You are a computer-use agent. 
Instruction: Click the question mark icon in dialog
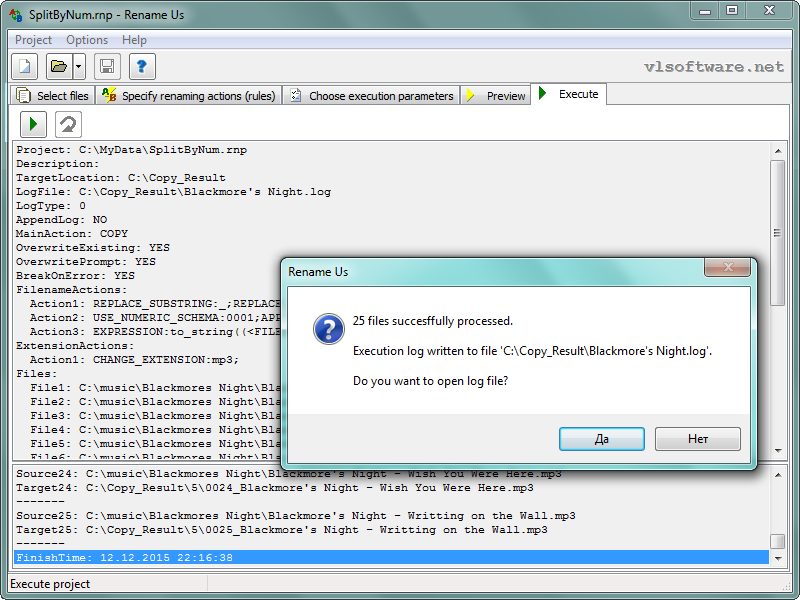pyautogui.click(x=329, y=329)
